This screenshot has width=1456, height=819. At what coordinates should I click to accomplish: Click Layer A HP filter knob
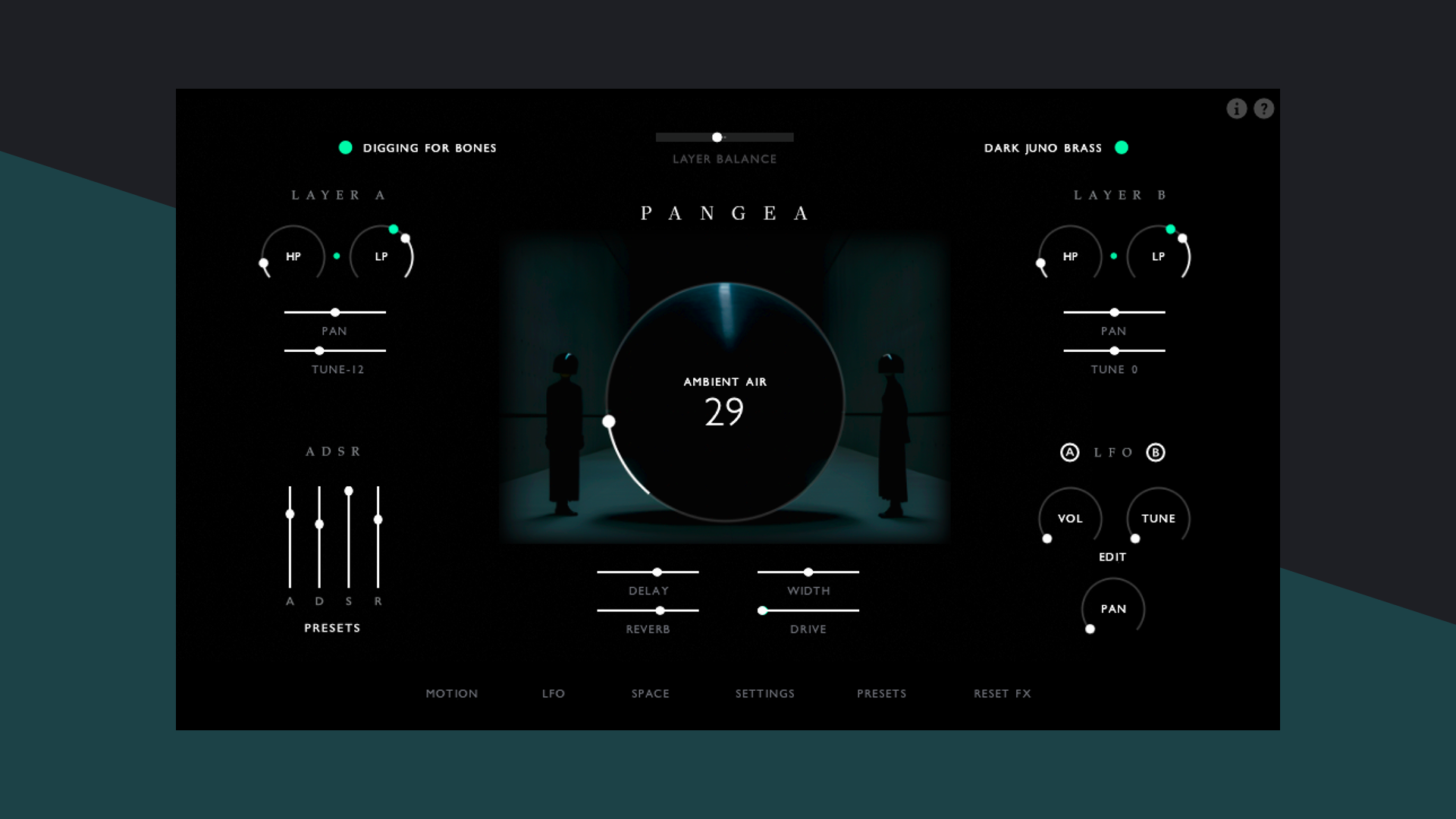click(293, 256)
